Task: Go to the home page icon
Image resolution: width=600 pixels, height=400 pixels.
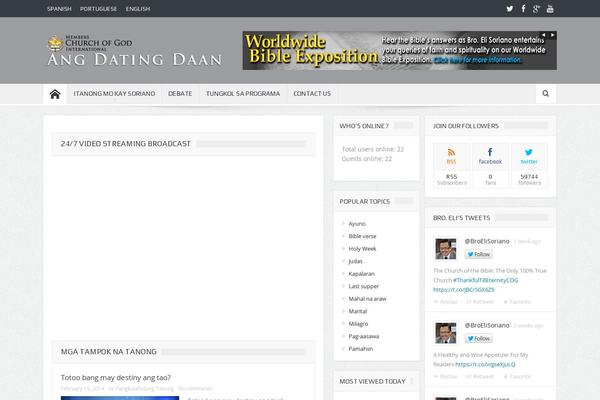Action: point(55,94)
